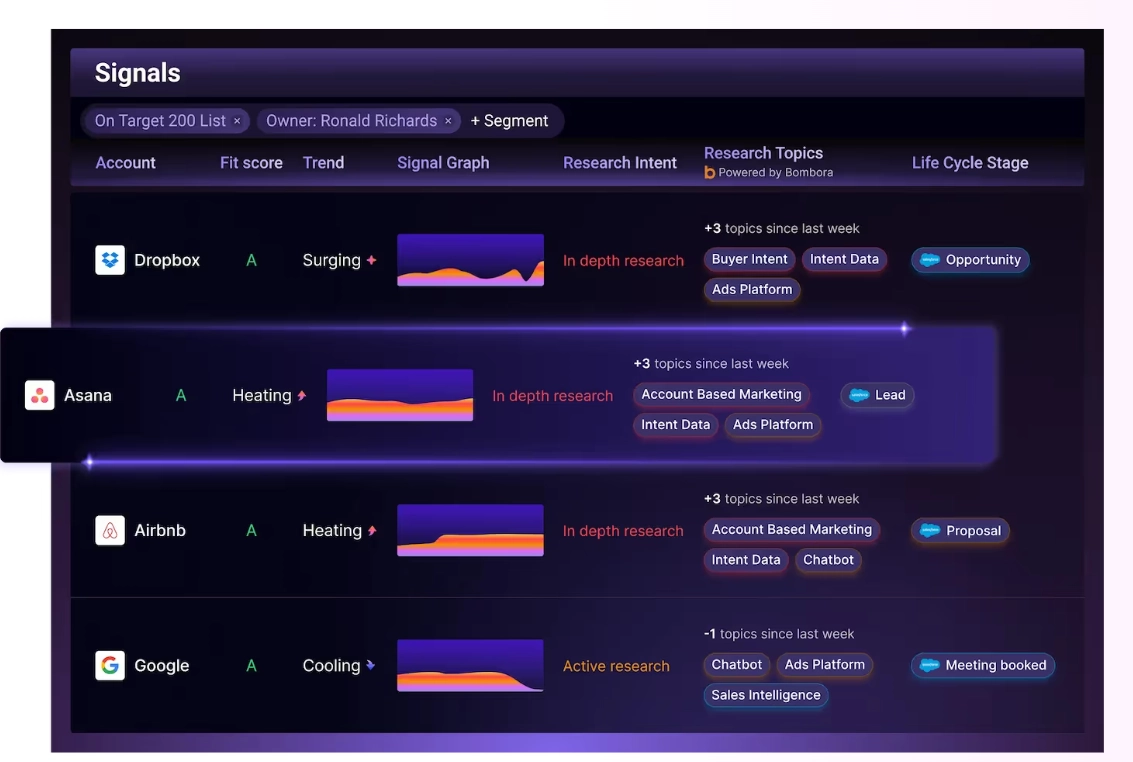Click Dropbox's In depth research status

click(x=623, y=261)
